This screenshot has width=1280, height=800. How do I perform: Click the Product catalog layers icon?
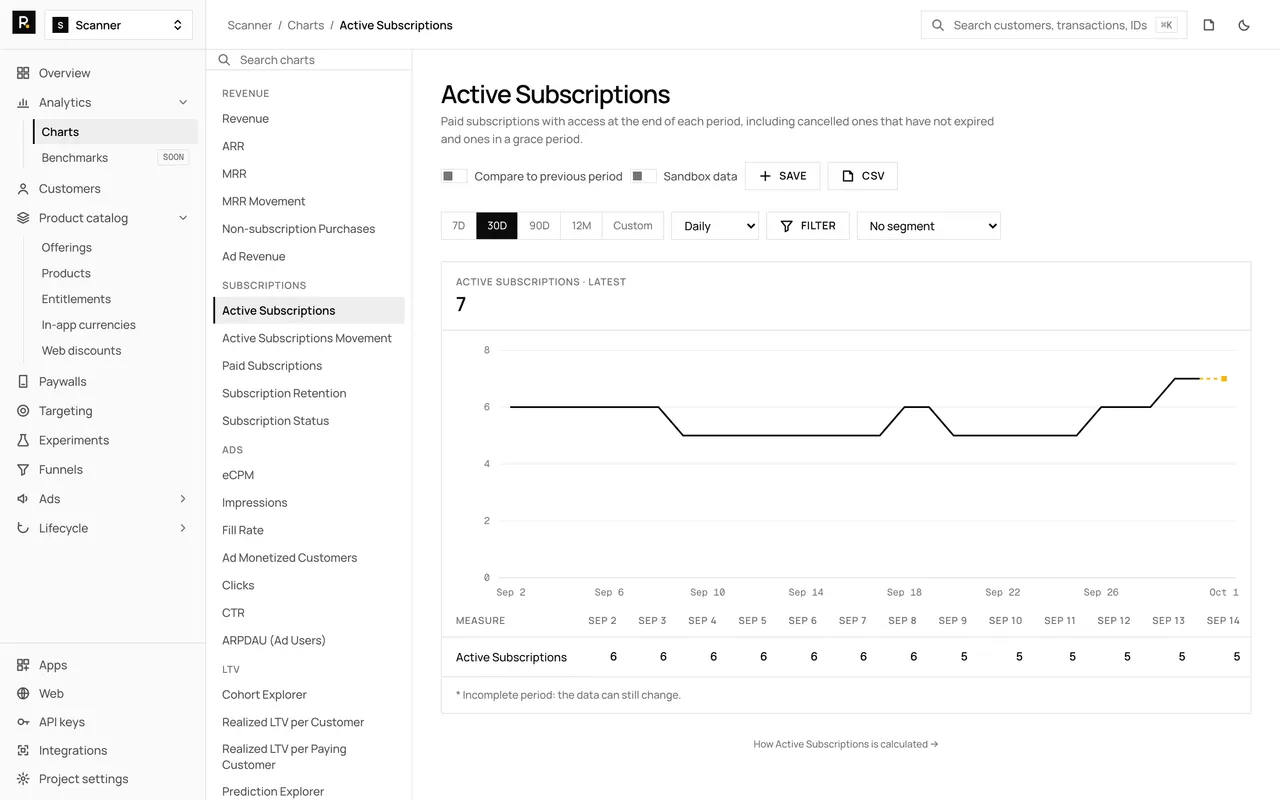23,218
